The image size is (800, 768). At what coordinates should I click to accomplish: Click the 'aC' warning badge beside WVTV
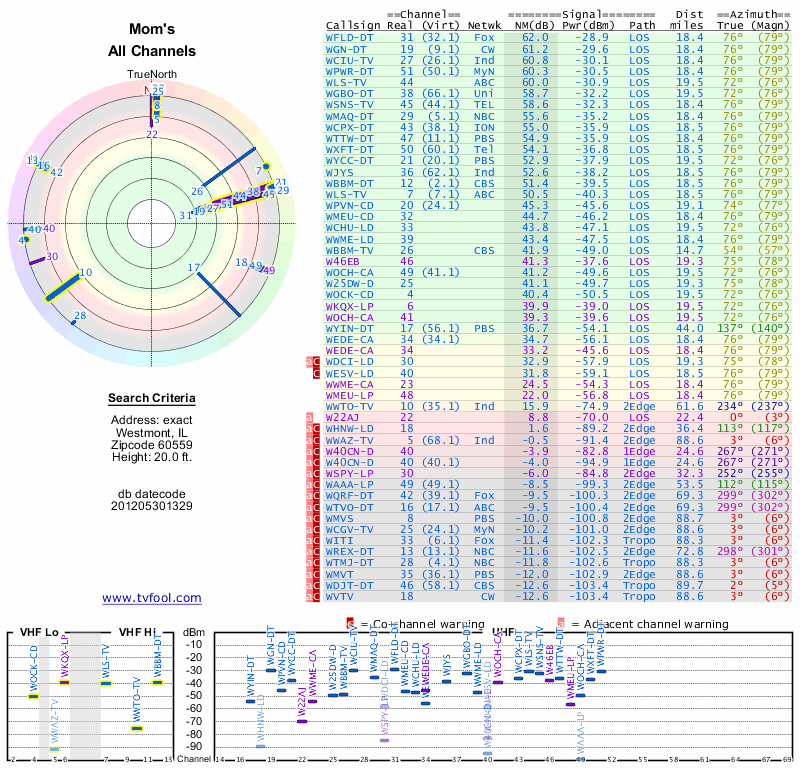(x=313, y=597)
